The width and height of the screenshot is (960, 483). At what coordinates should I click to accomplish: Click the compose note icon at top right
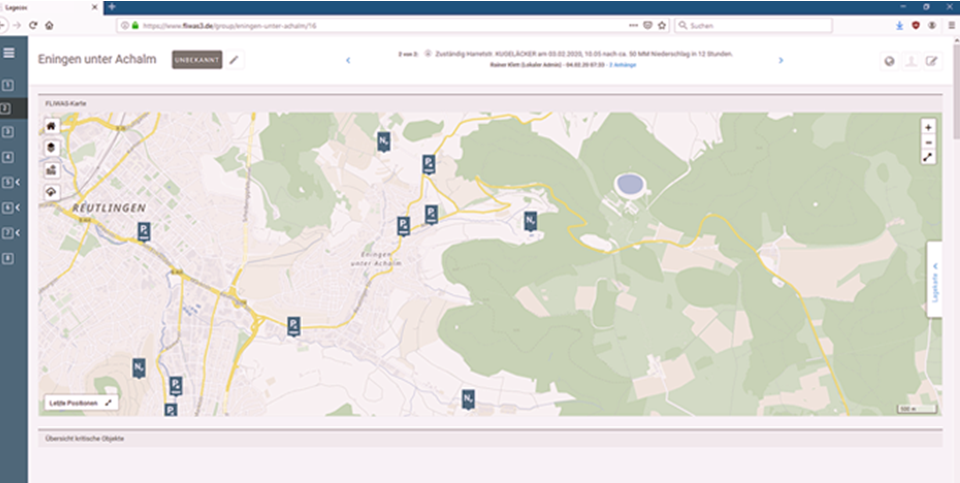(932, 61)
